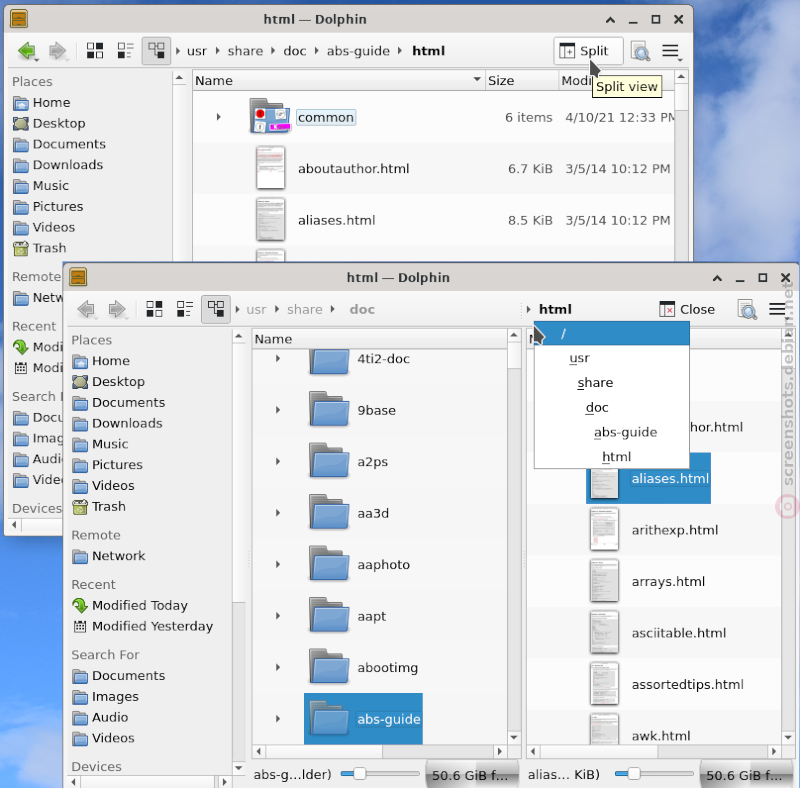Screen dimensions: 800x788
Task: Click doc in the front window breadcrumb
Action: (x=362, y=309)
